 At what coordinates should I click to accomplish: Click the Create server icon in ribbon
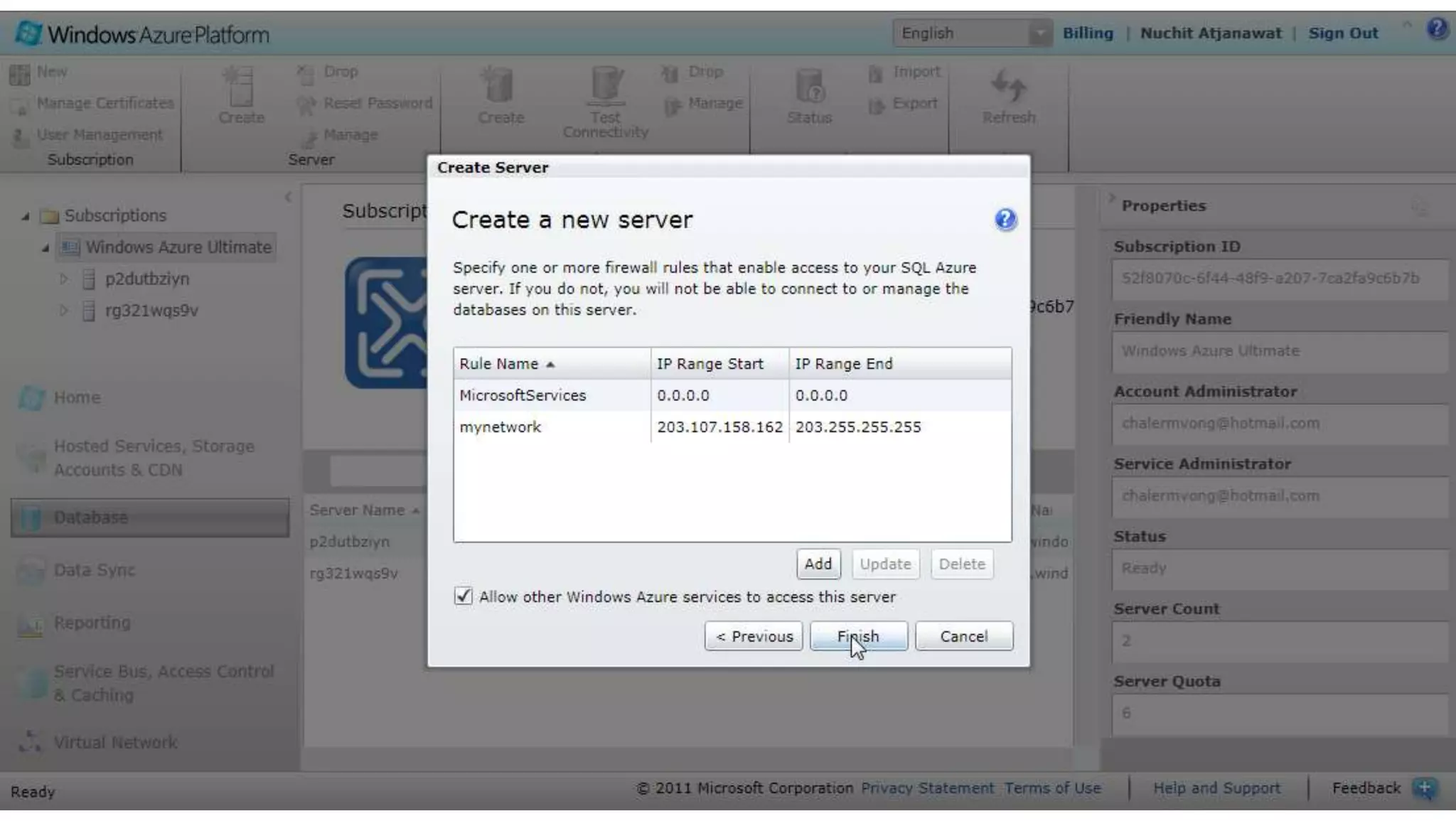pos(240,87)
